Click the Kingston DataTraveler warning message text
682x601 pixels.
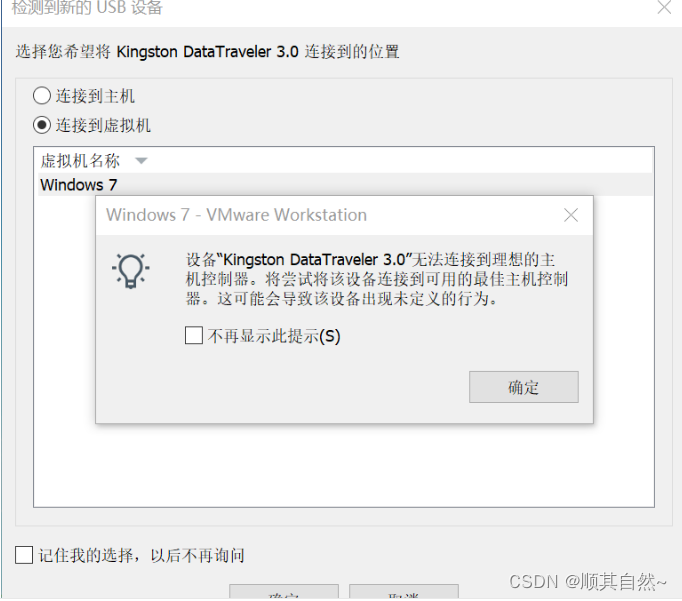coord(377,279)
